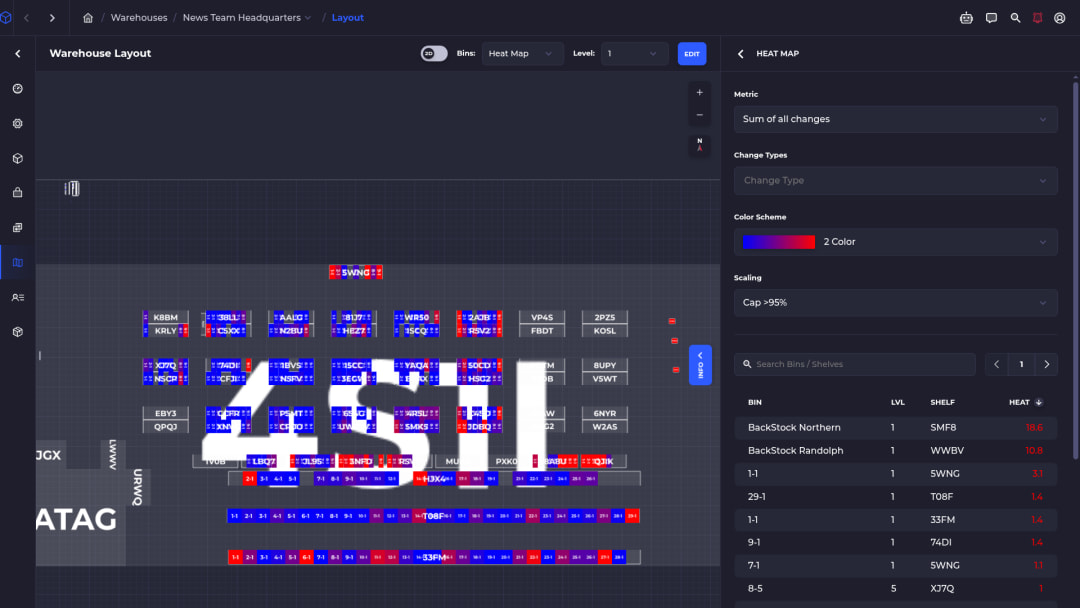Click the SHELF column header

click(942, 402)
